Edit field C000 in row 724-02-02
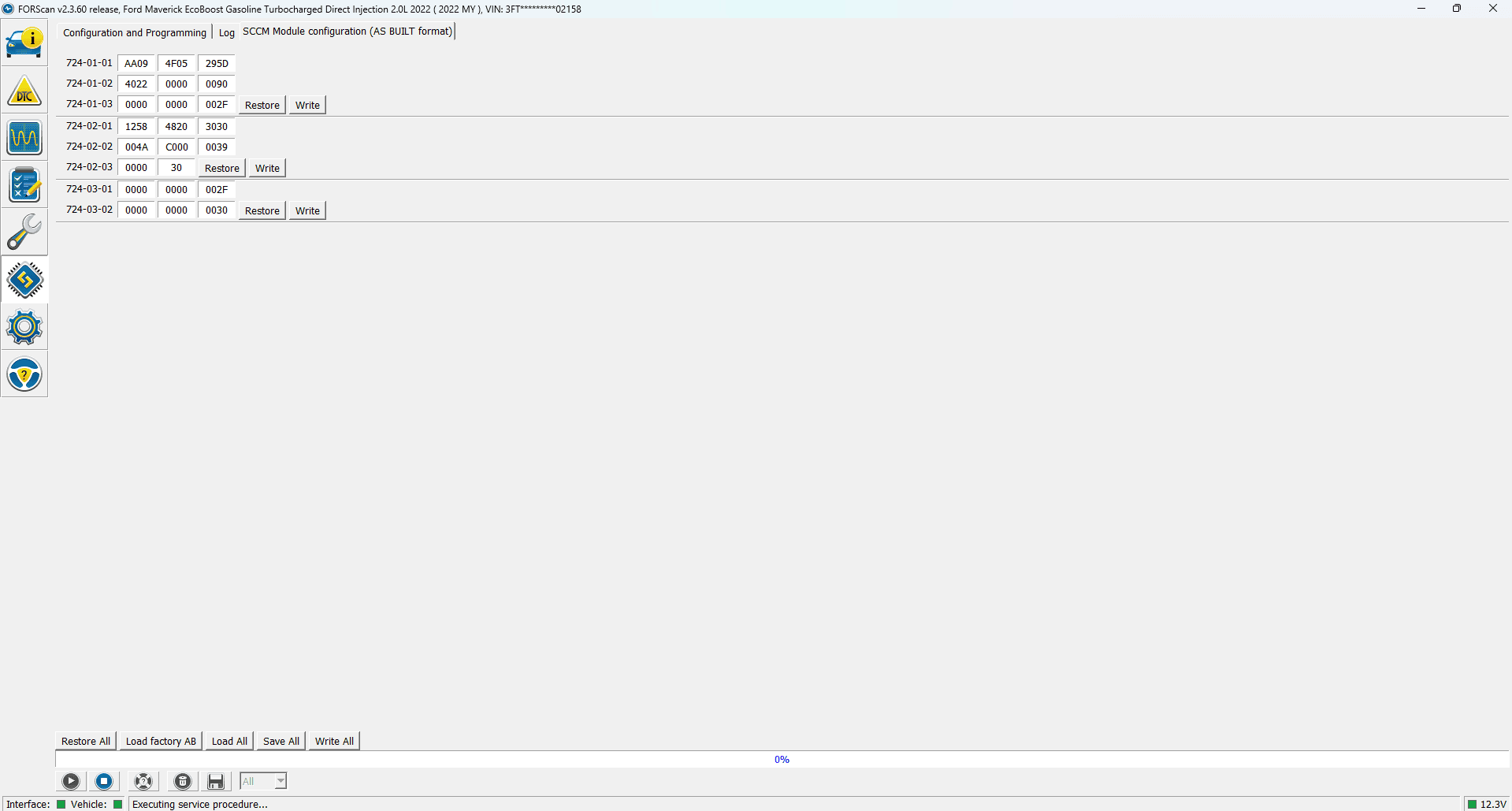The height and width of the screenshot is (811, 1512). click(176, 147)
